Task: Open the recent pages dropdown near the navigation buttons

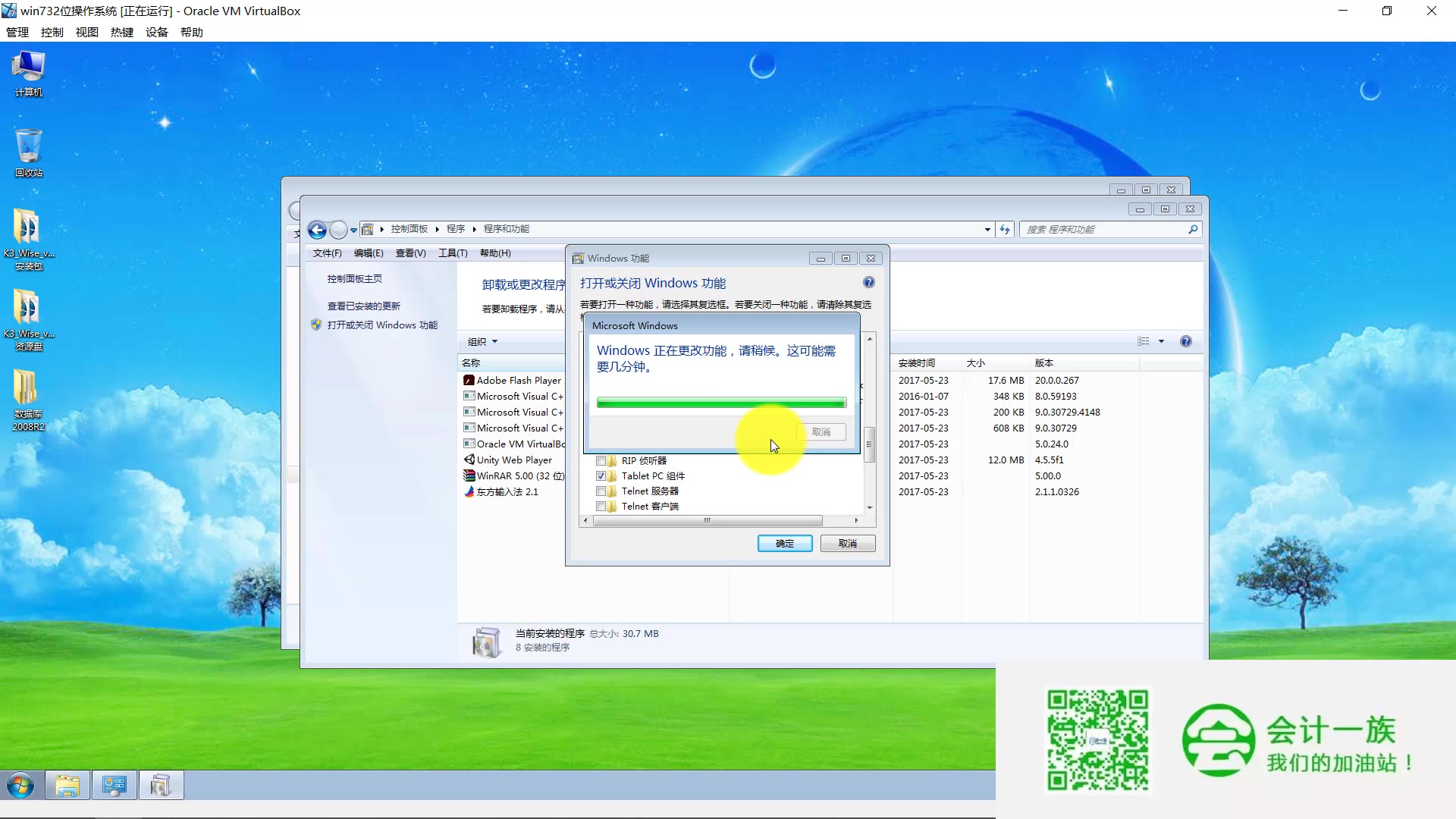Action: point(353,230)
